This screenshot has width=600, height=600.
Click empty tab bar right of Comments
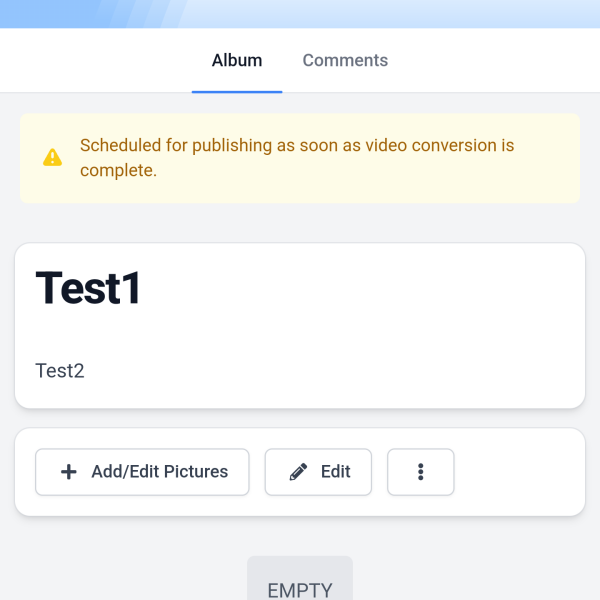[500, 60]
